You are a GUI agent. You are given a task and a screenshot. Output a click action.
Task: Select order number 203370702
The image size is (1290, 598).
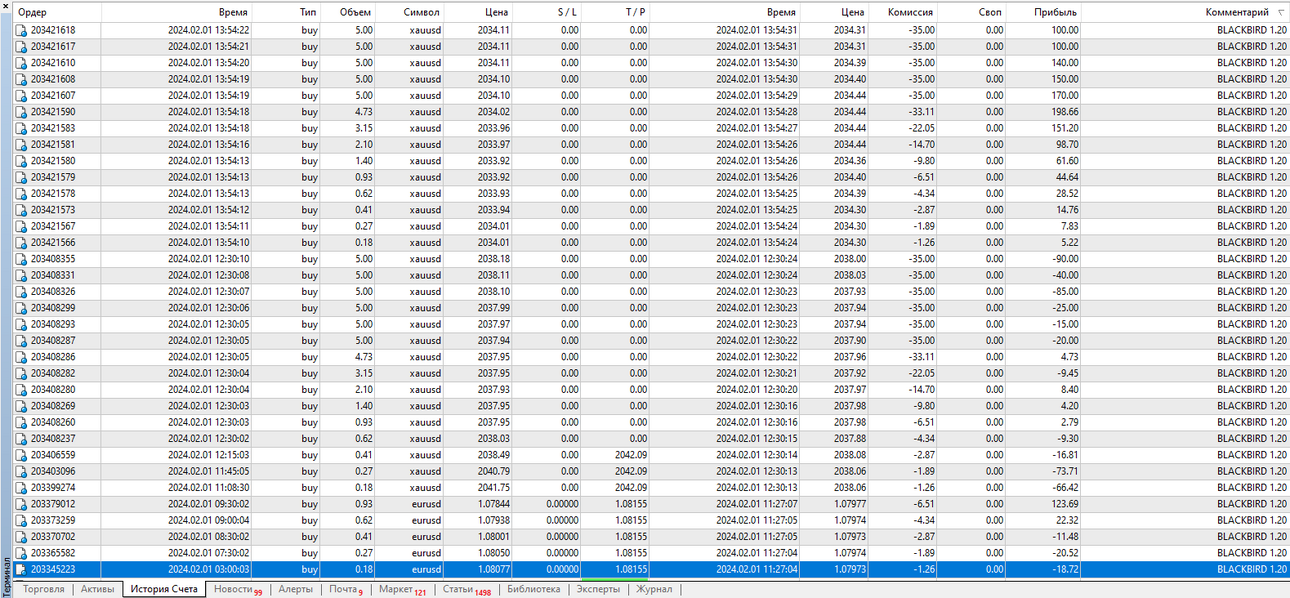click(x=53, y=536)
